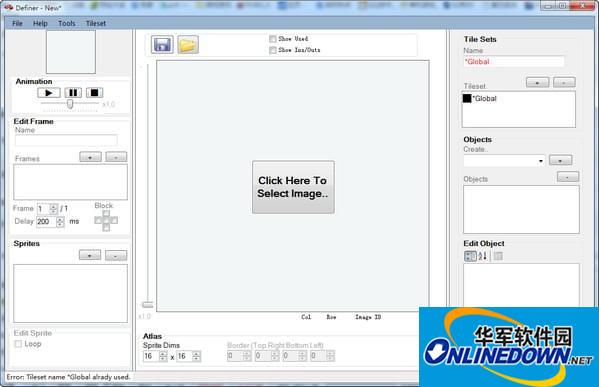Open the Tileset menu
Image resolution: width=599 pixels, height=387 pixels.
tap(96, 23)
